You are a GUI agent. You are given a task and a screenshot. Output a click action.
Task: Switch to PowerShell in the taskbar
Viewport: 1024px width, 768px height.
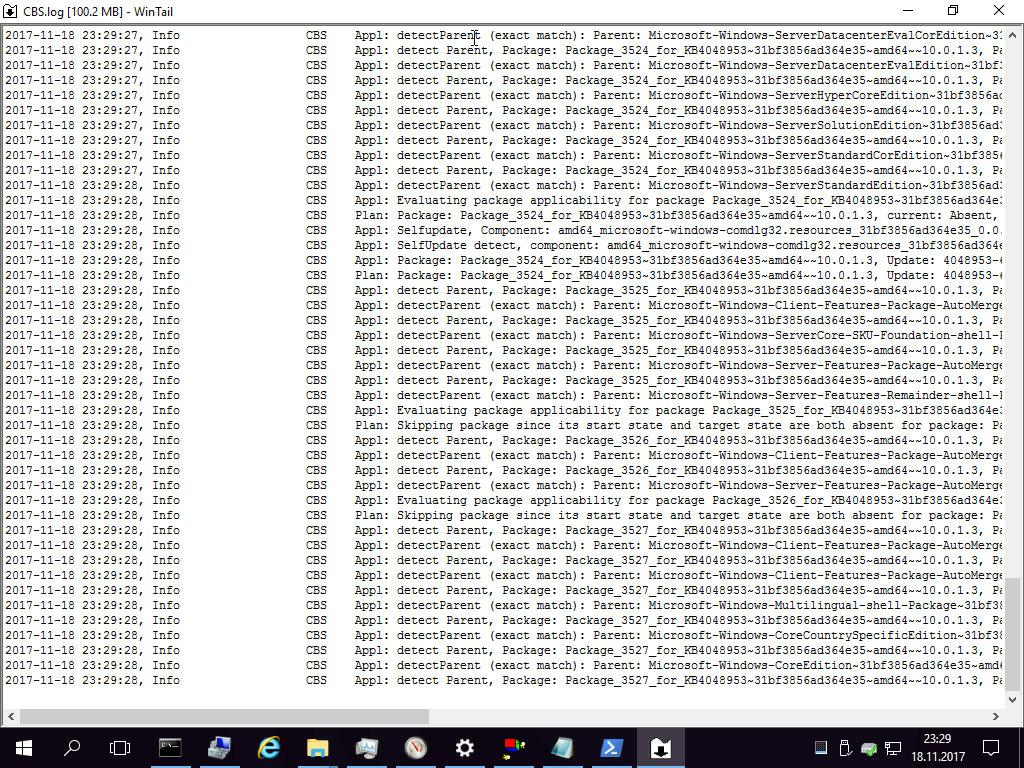[x=611, y=747]
